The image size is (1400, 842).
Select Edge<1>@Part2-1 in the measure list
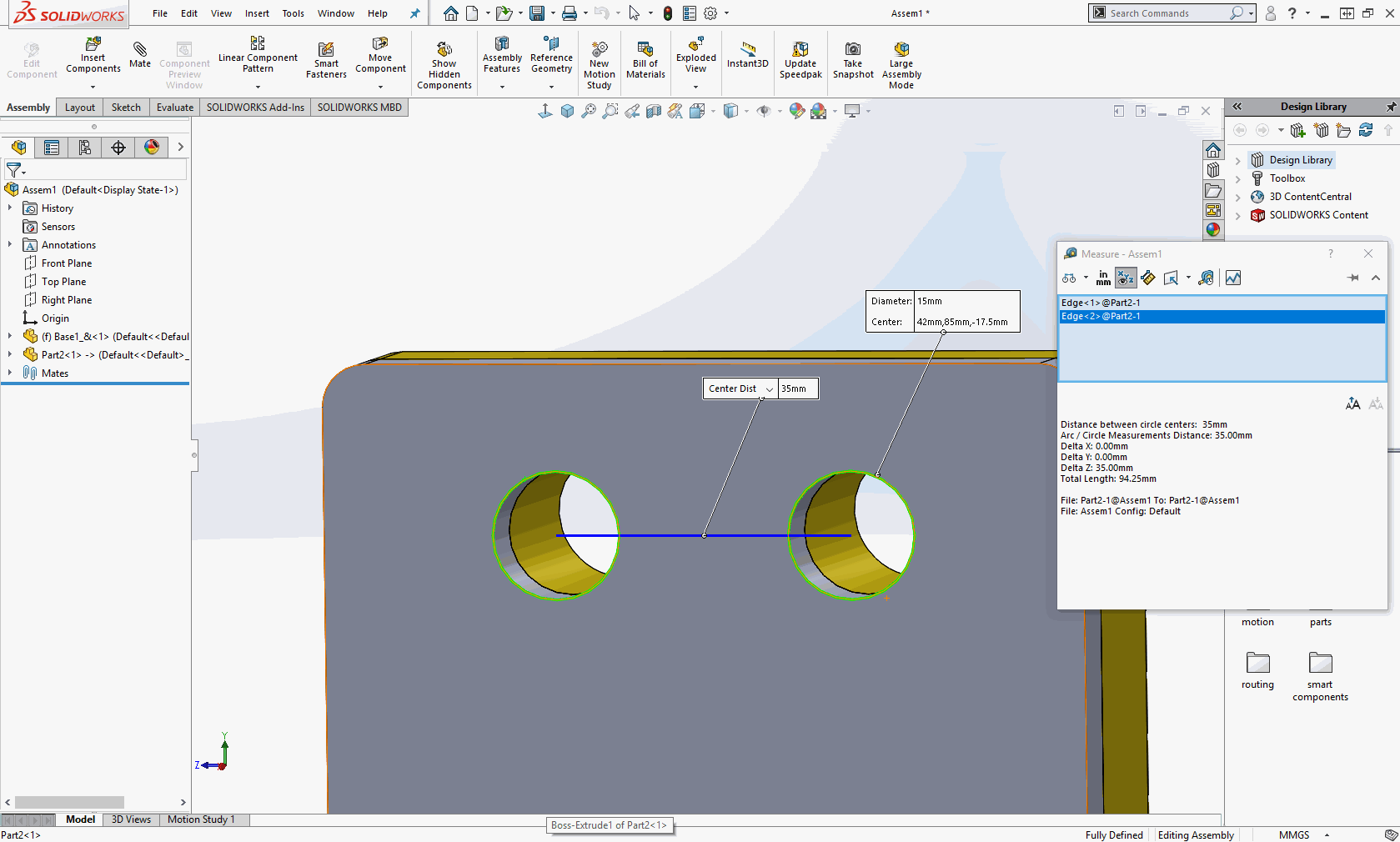coord(1101,303)
